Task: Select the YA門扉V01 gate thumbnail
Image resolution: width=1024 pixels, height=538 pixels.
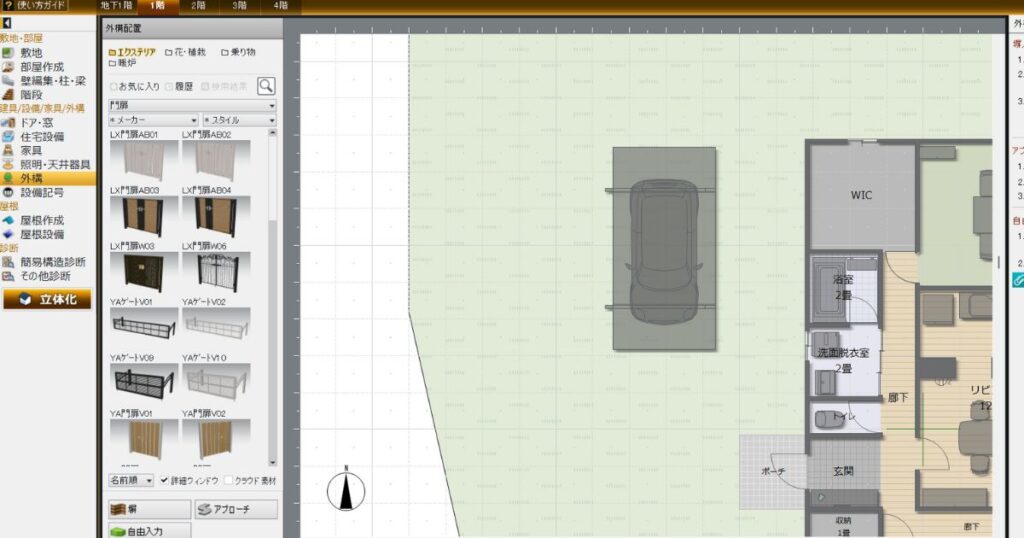Action: click(x=144, y=439)
